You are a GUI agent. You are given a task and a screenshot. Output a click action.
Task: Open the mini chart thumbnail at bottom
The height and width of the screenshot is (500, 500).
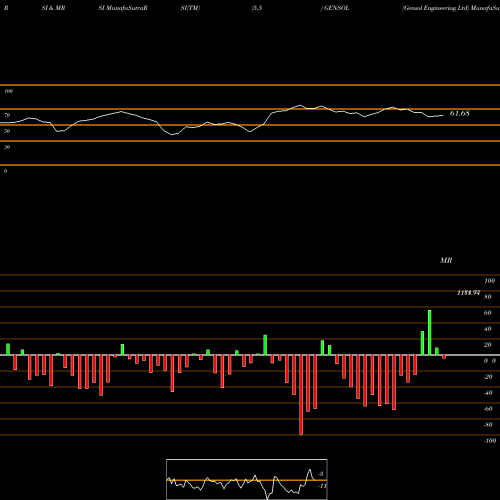point(247,479)
